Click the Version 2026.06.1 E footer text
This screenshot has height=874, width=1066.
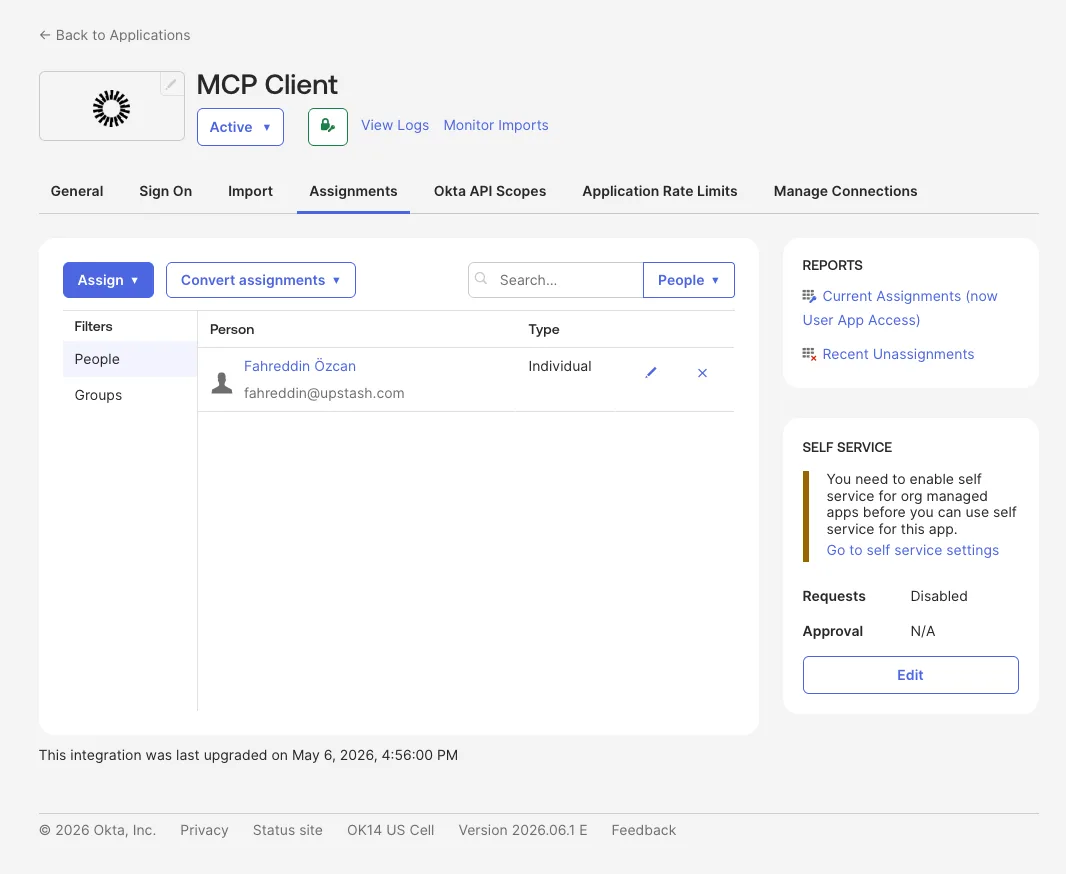point(523,830)
